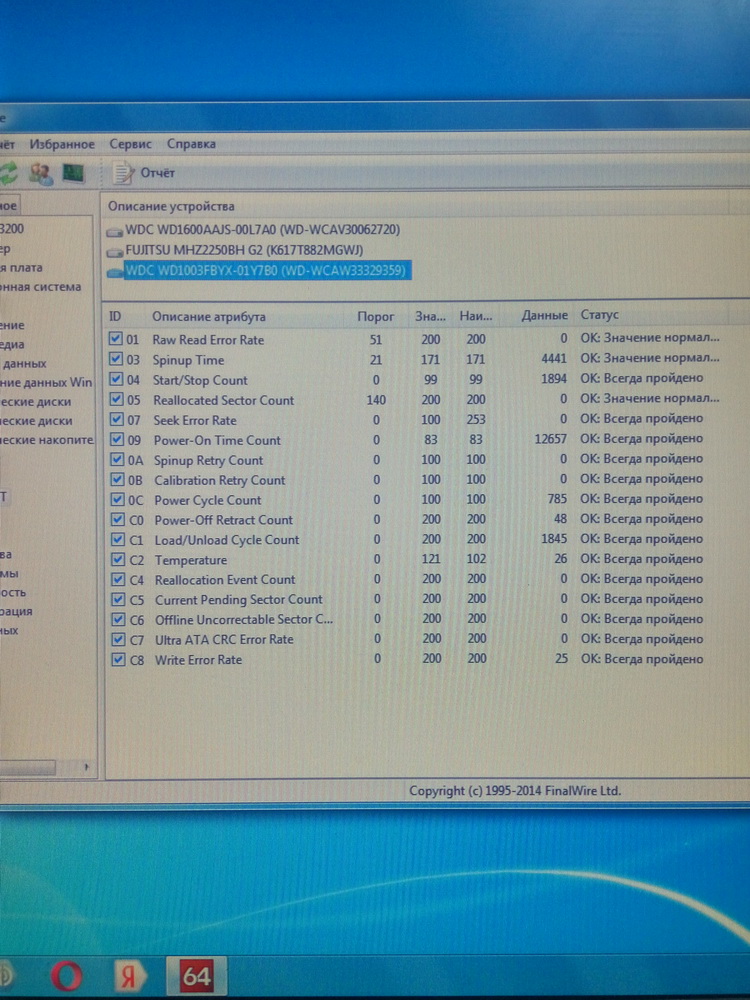Screen dimensions: 750x1000
Task: Toggle Start/Stop Count checkbox
Action: [116, 379]
